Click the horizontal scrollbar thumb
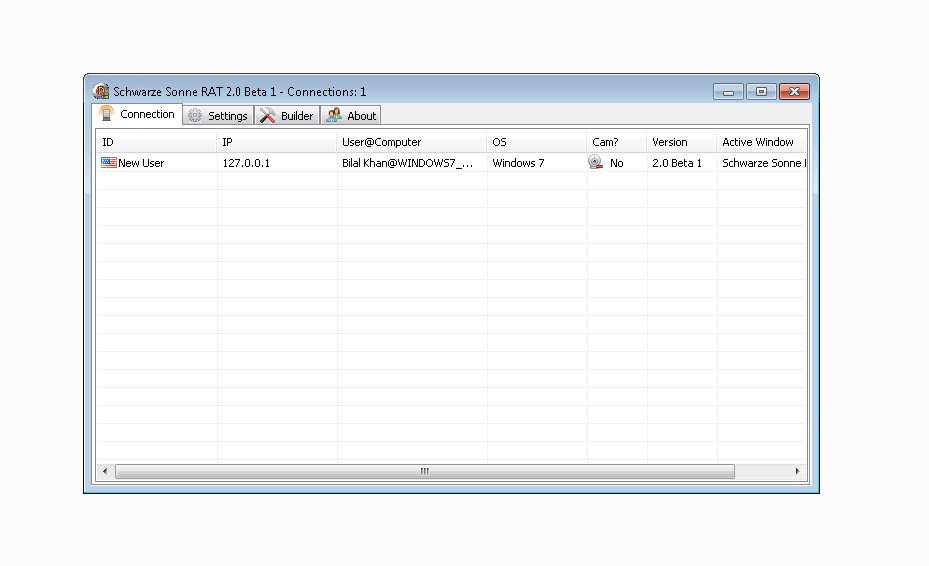The height and width of the screenshot is (566, 929). (425, 471)
